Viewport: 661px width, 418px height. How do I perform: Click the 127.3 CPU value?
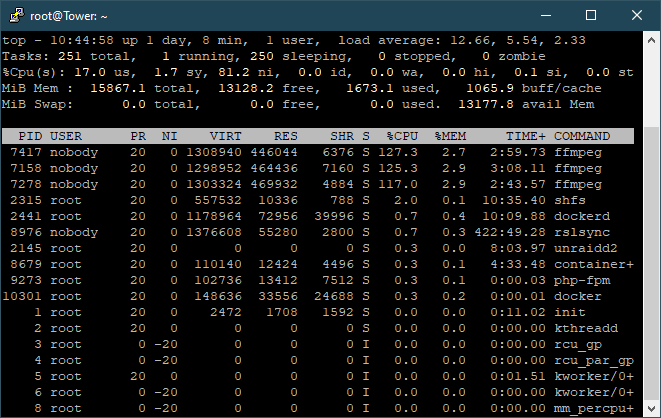pos(398,152)
